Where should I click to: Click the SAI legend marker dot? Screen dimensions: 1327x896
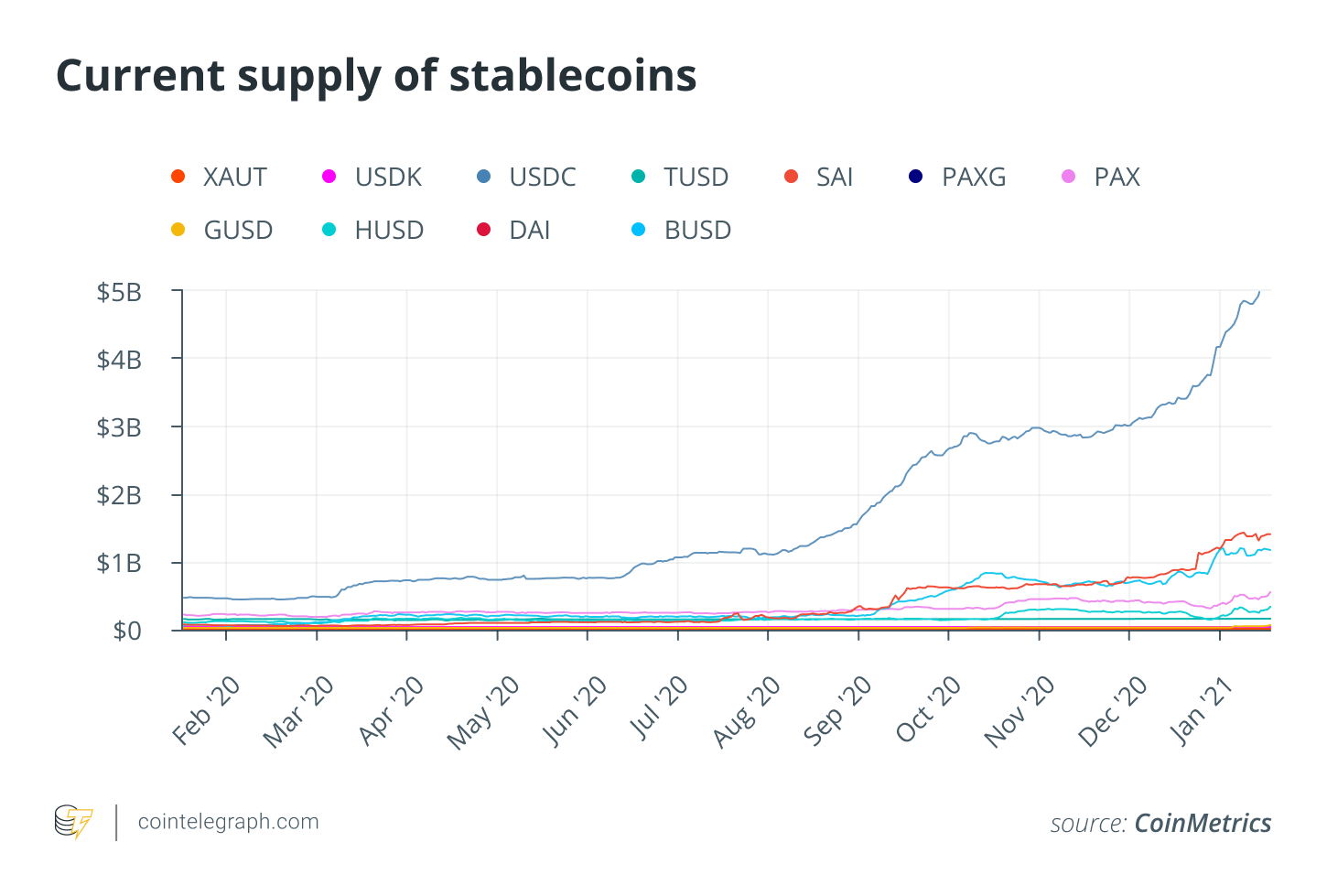tap(792, 177)
